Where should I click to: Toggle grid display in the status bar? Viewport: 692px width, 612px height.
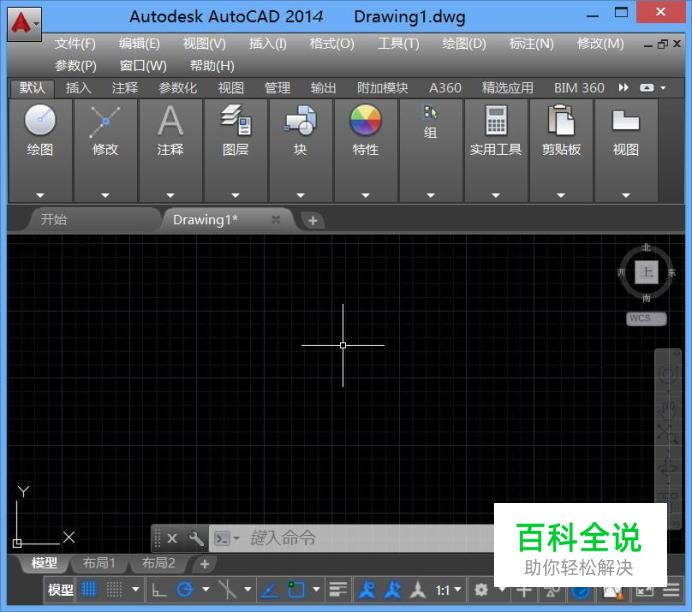coord(89,590)
